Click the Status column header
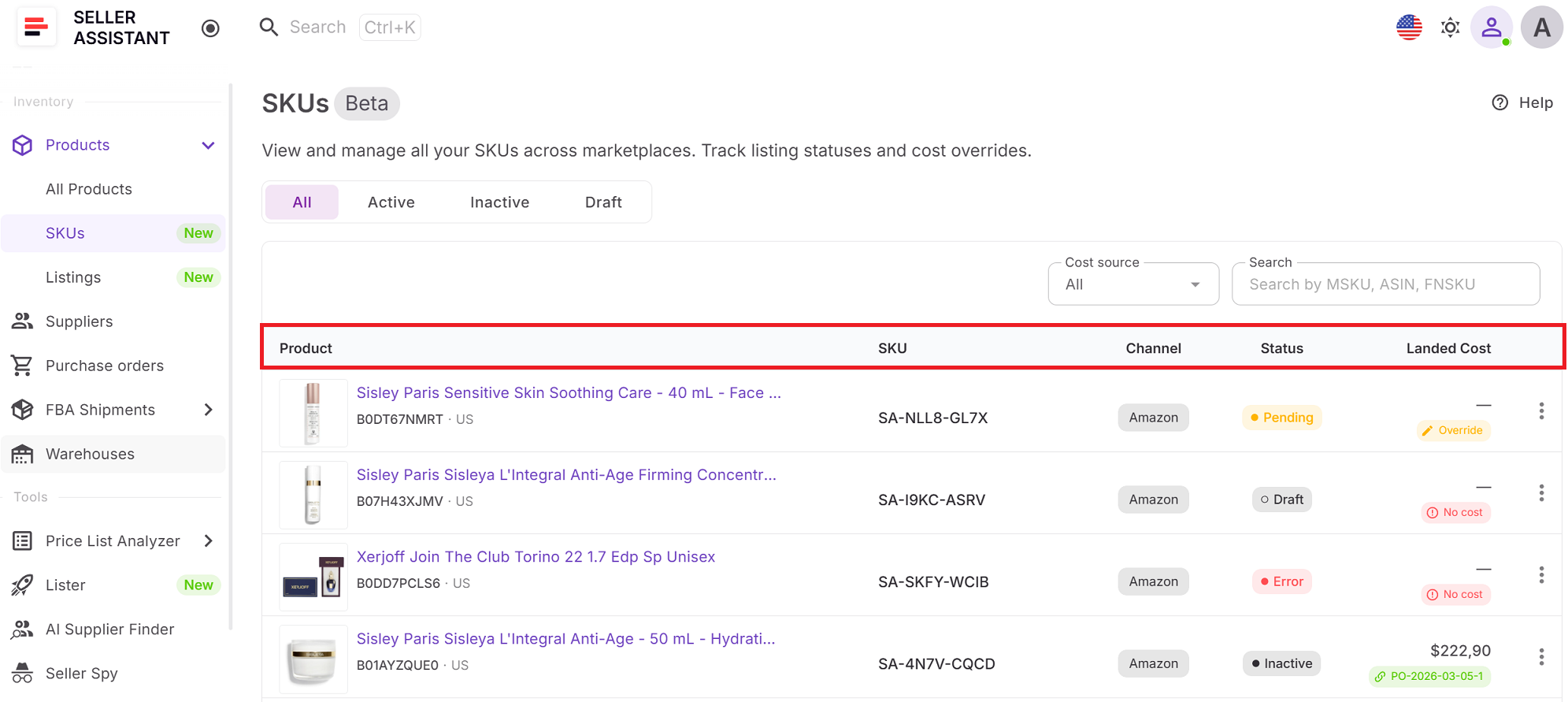The height and width of the screenshot is (702, 1568). pos(1282,348)
